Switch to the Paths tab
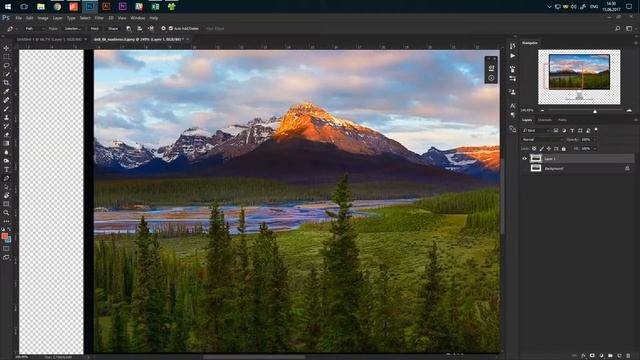640x360 pixels. [x=562, y=120]
